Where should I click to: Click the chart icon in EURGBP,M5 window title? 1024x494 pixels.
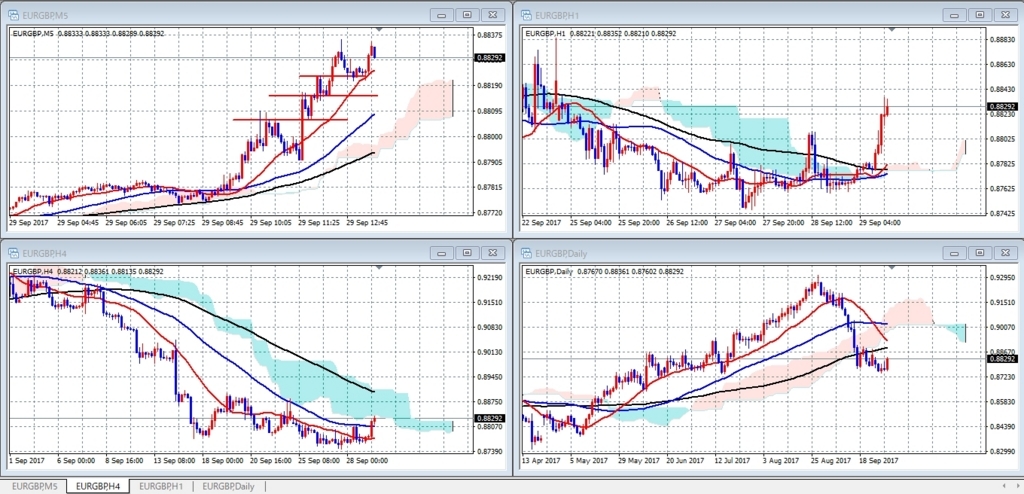[14, 14]
